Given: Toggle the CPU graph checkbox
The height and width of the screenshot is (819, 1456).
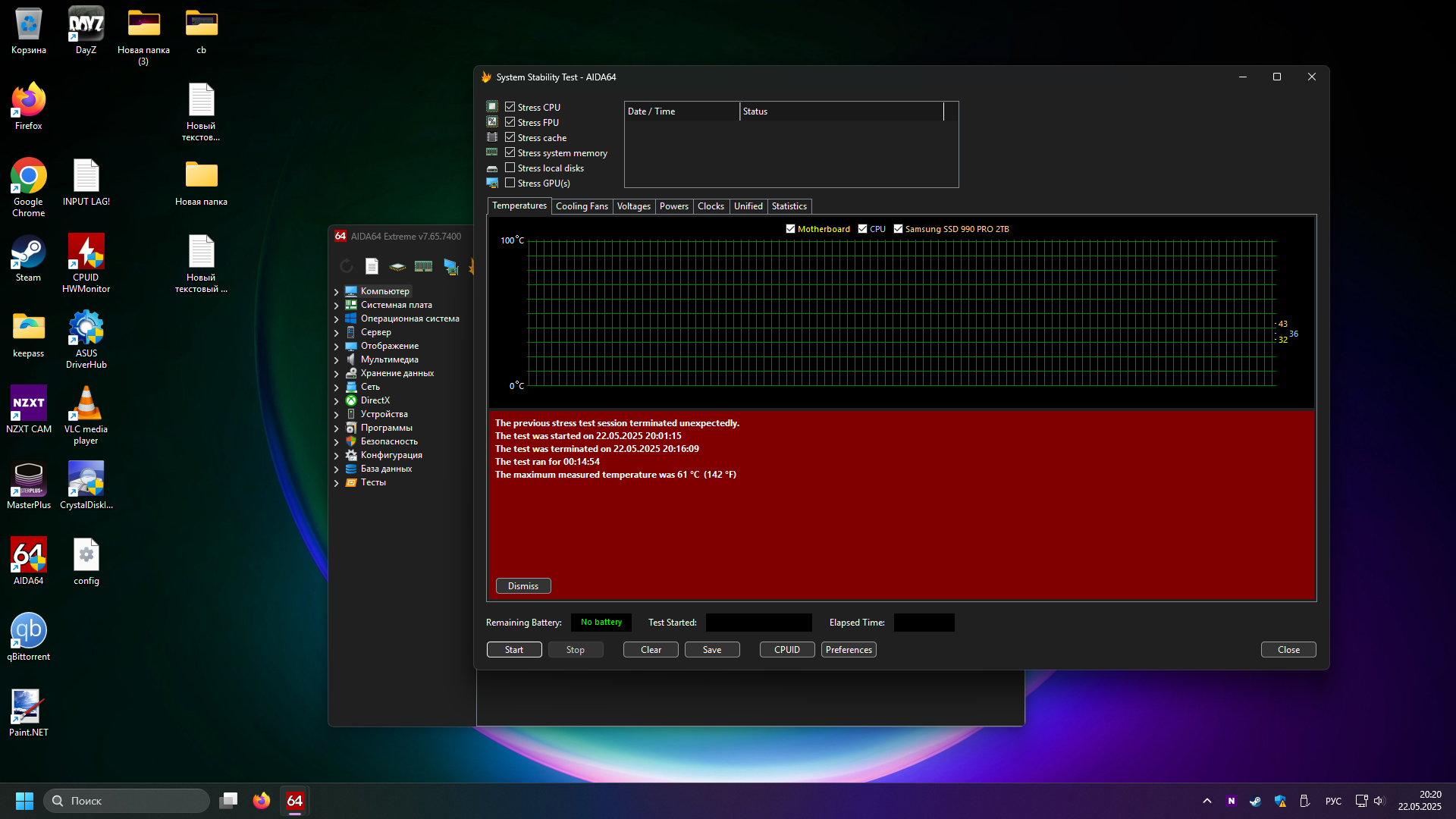Looking at the screenshot, I should (862, 229).
